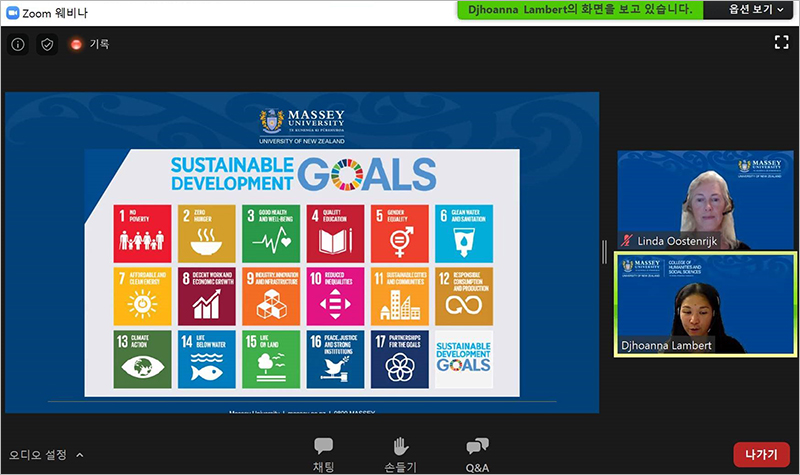Click the Sustainable Development Goals slide heading
This screenshot has height=475, width=800.
coord(304,174)
